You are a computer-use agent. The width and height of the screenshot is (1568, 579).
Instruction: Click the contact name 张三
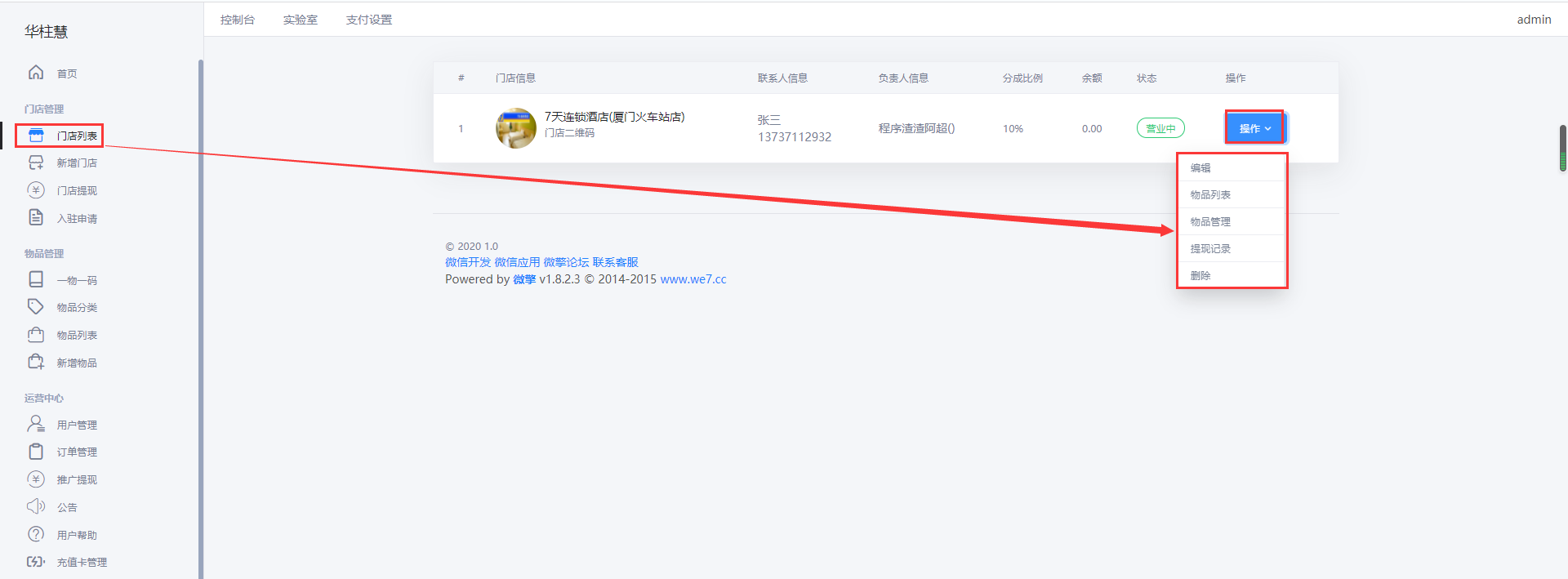(x=769, y=120)
